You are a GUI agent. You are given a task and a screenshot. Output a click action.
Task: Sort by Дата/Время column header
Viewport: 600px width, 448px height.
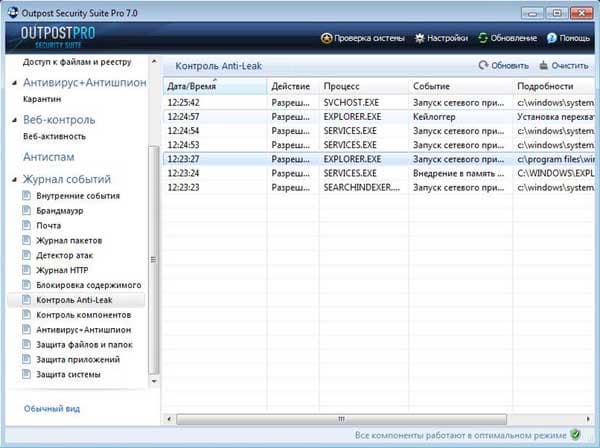tap(215, 86)
